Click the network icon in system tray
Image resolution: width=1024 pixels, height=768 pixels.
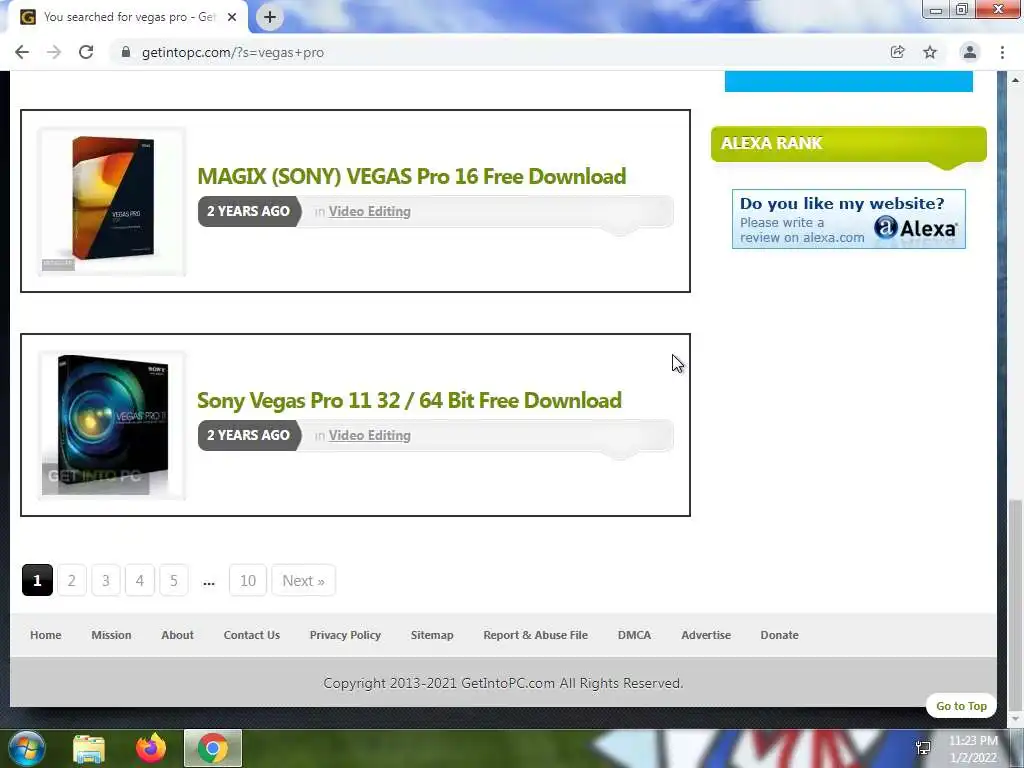click(x=923, y=748)
